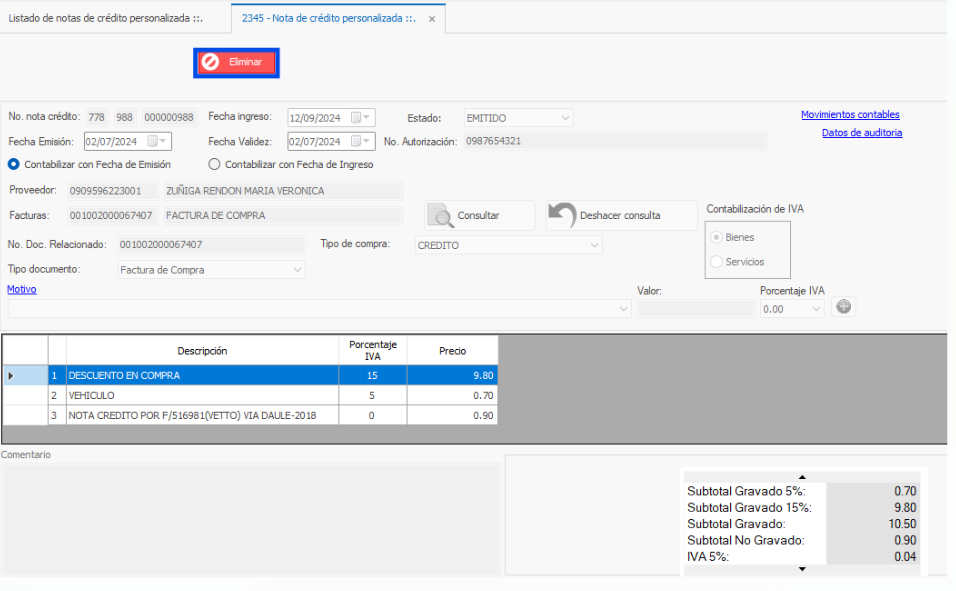Click the row indicator arrow in grid

(12, 376)
